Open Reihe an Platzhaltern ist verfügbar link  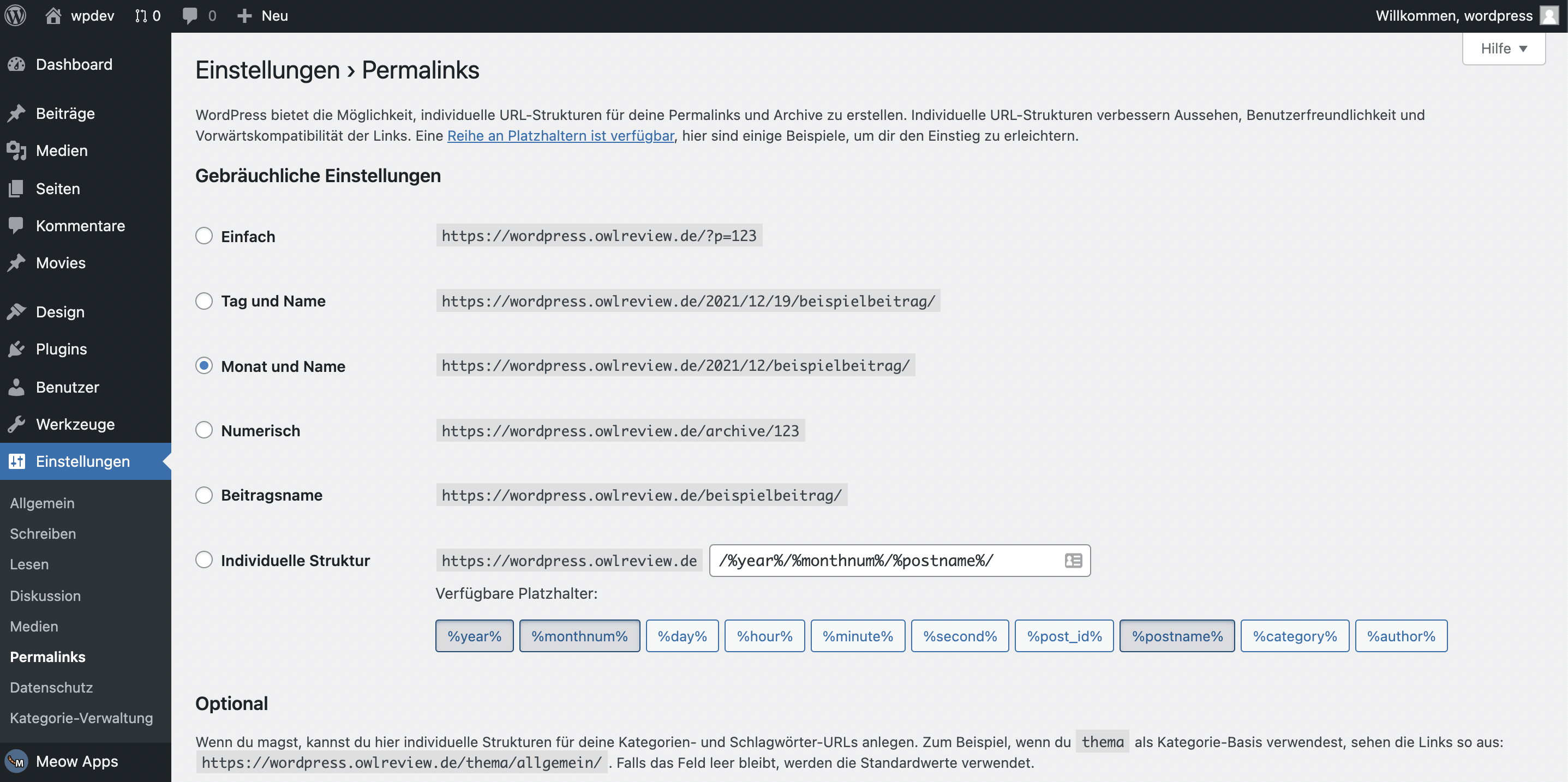pos(560,135)
